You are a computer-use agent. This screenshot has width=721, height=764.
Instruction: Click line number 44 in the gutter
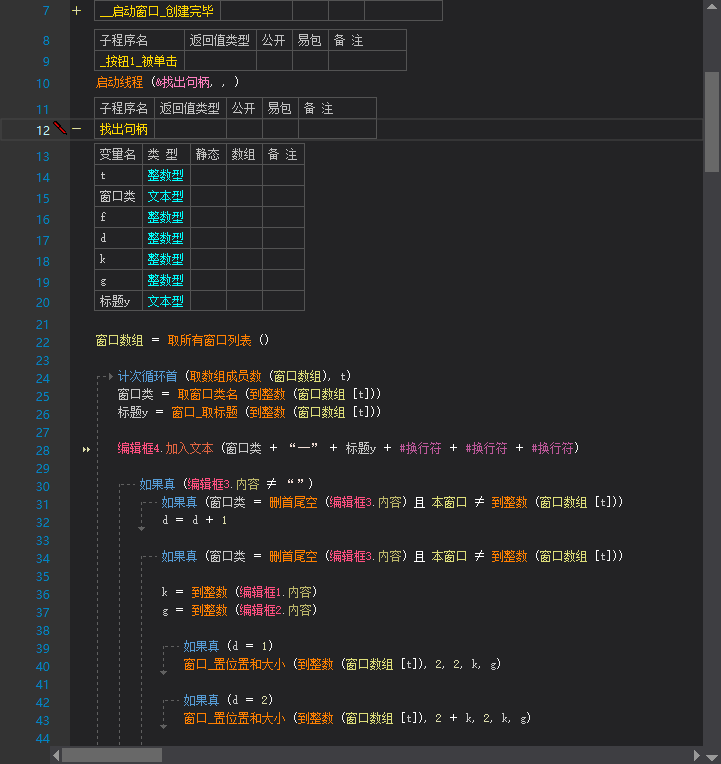tap(43, 739)
